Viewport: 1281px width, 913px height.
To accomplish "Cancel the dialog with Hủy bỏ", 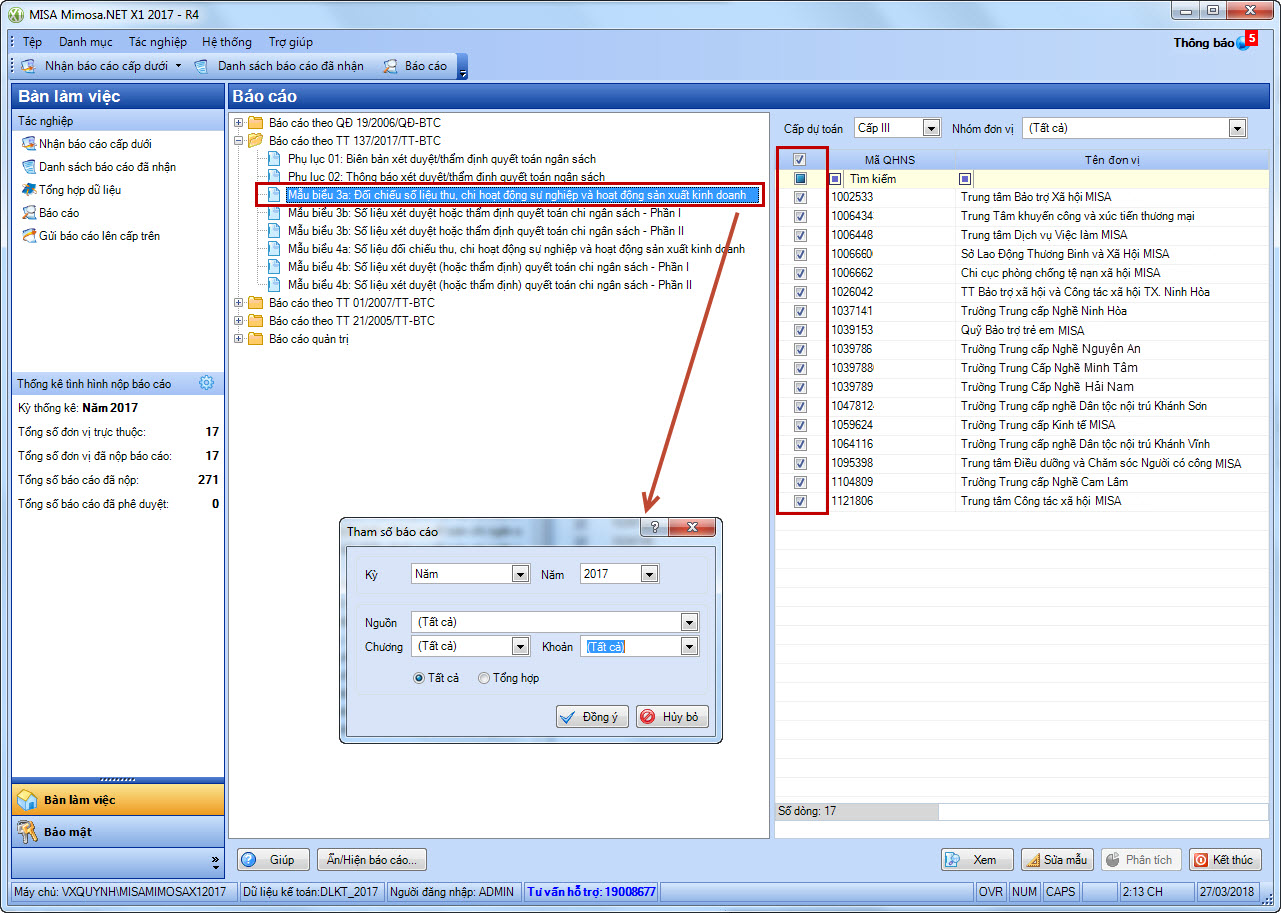I will (672, 717).
